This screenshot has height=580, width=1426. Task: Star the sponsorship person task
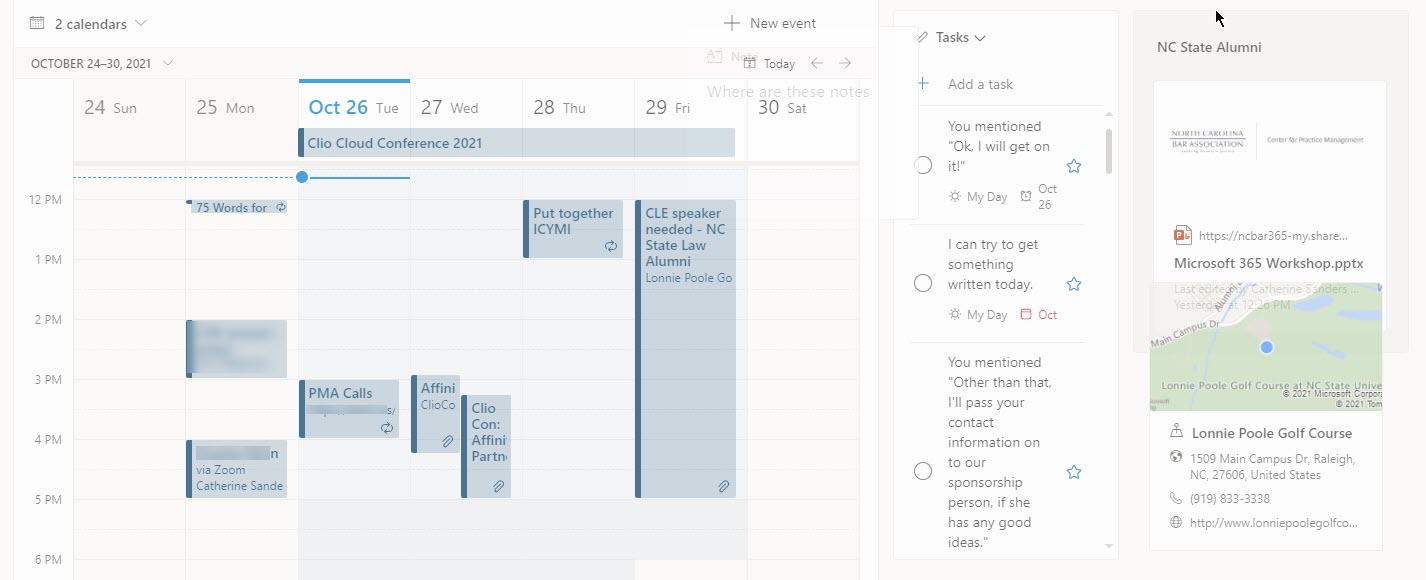pyautogui.click(x=1074, y=472)
